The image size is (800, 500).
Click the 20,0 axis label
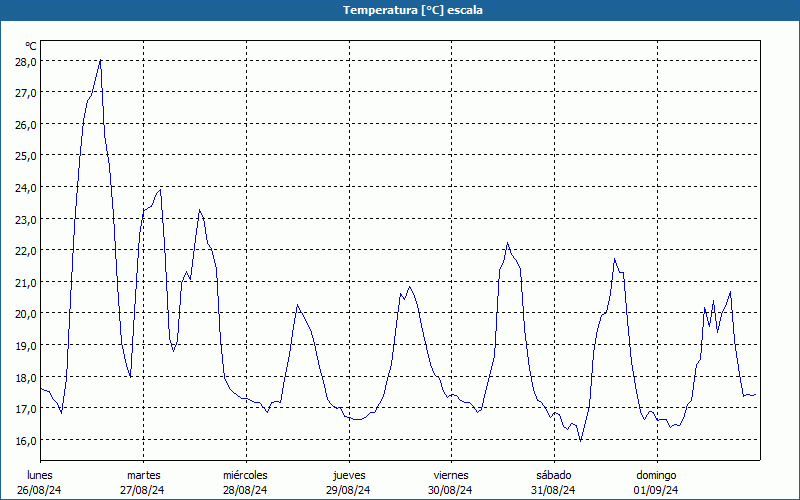26,314
